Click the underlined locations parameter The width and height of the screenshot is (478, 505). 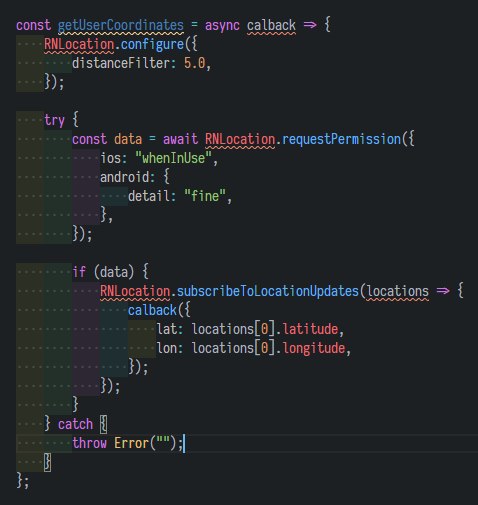tap(398, 291)
